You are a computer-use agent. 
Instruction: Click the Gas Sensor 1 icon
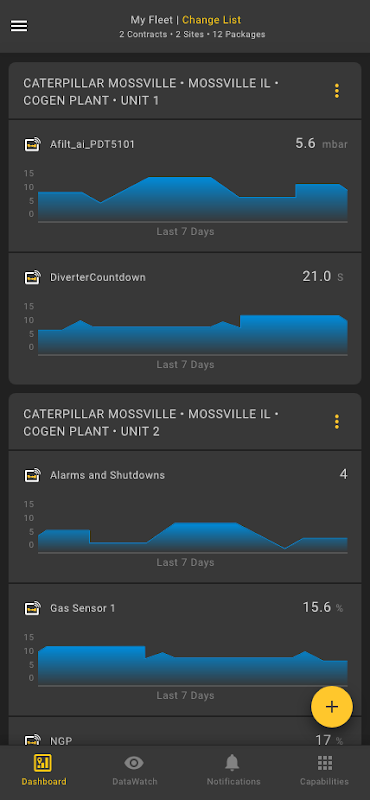coord(33,608)
